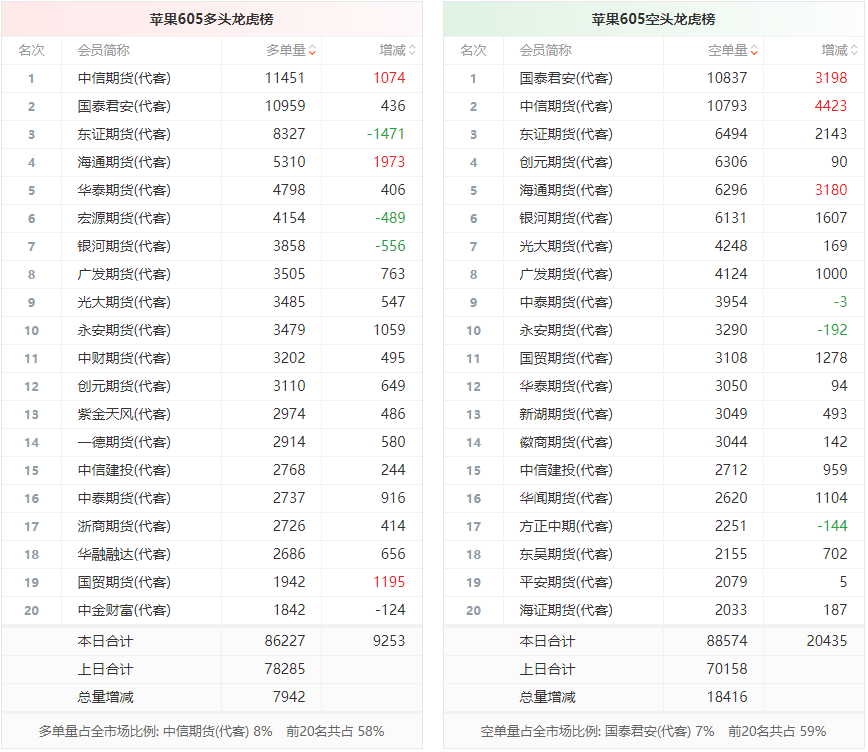Select 银河期货(代客) in short ranking
Screen dimensions: 868x752
pyautogui.click(x=566, y=218)
